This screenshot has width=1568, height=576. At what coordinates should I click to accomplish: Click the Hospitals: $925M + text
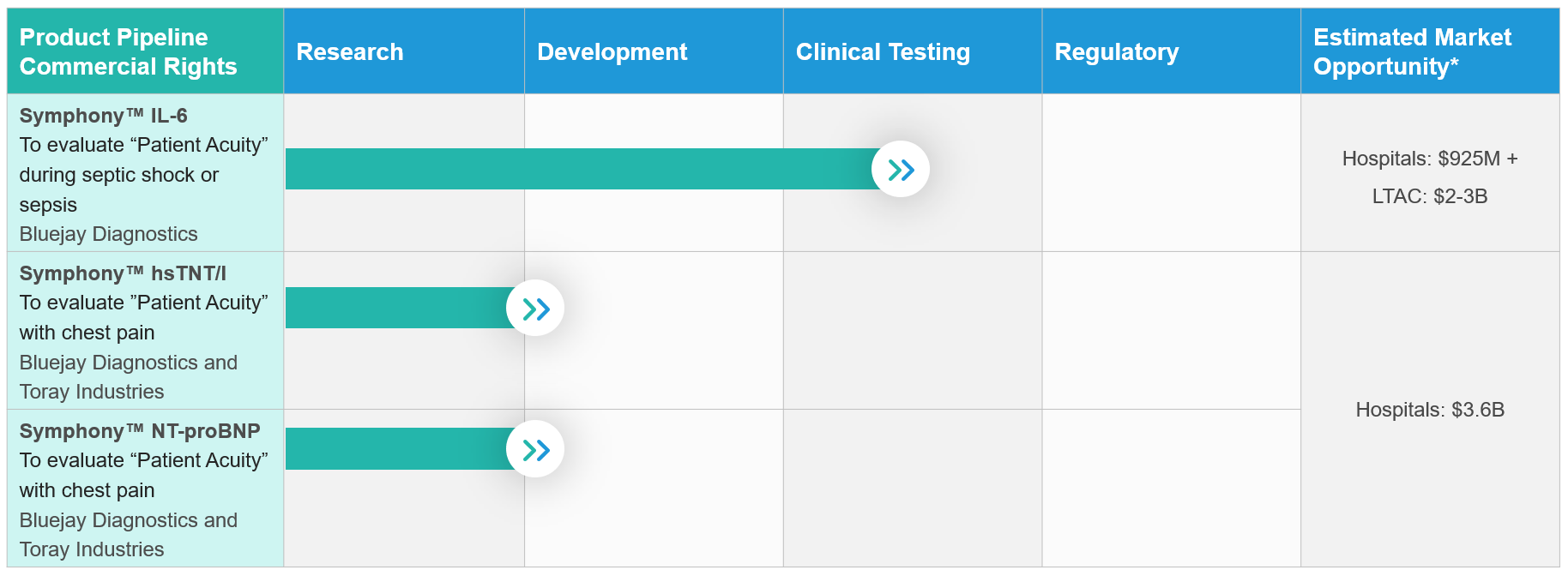point(1430,159)
